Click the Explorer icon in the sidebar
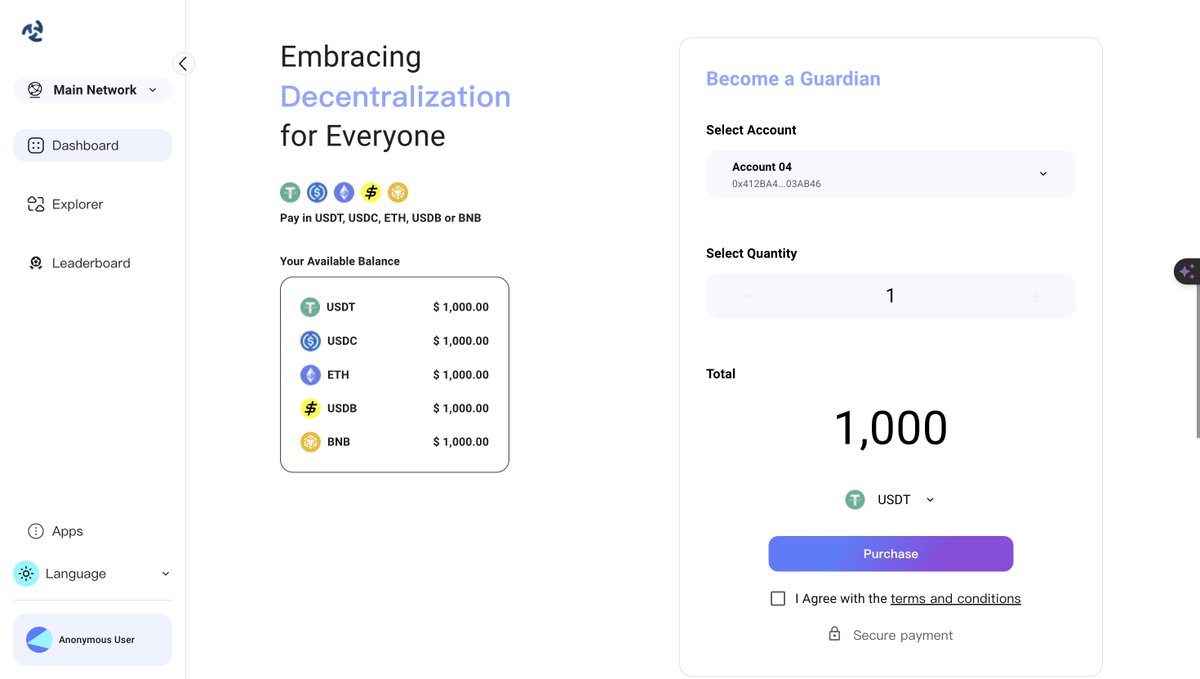The image size is (1200, 679). tap(35, 204)
